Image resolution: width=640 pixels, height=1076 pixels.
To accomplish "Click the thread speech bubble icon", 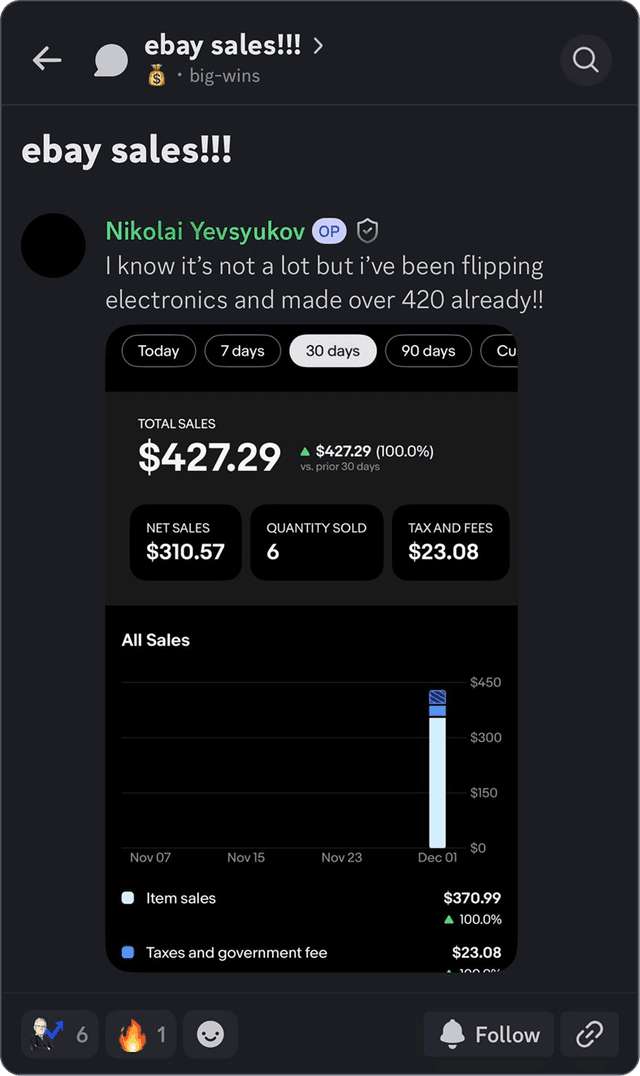I will click(x=111, y=61).
